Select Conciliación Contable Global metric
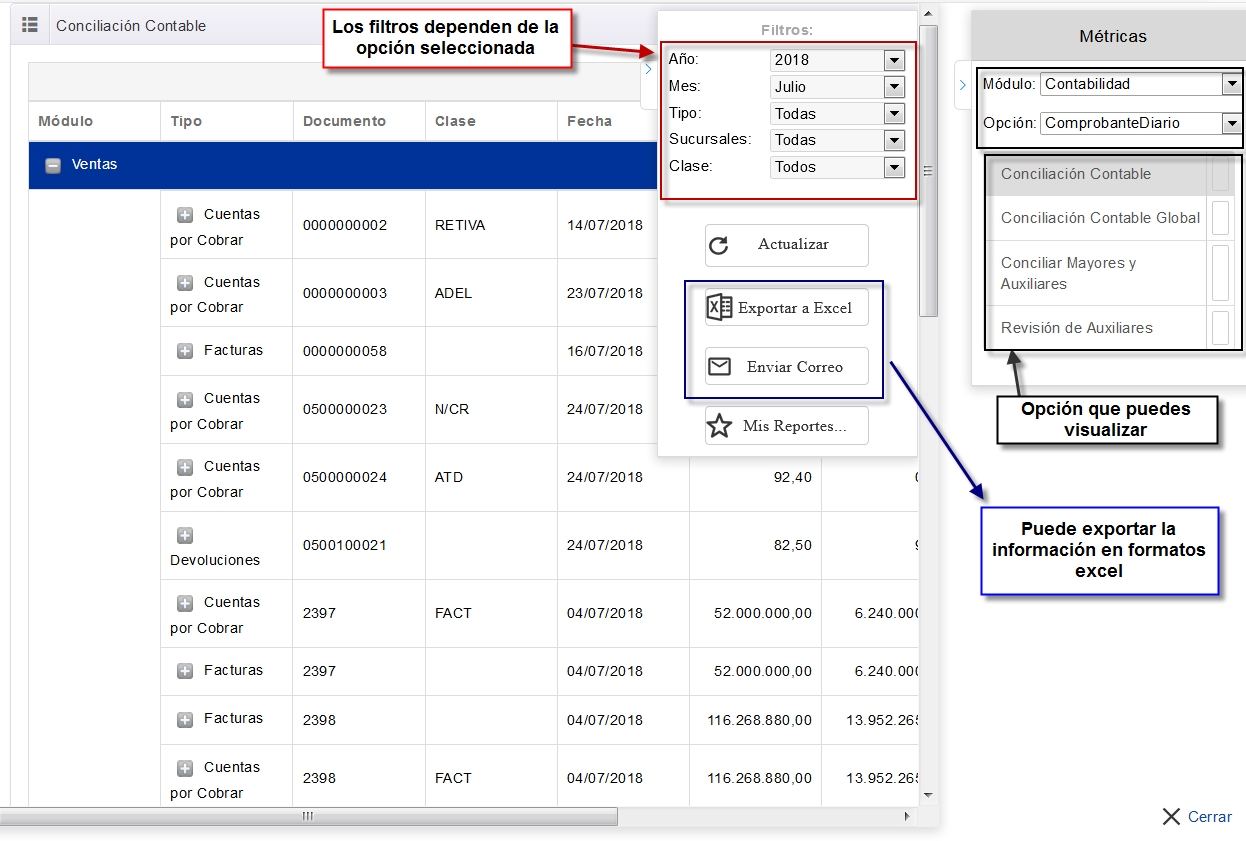1246x841 pixels. (1100, 218)
